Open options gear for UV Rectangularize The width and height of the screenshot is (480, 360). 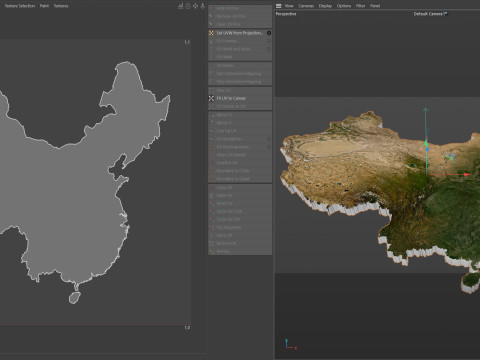coord(269,147)
